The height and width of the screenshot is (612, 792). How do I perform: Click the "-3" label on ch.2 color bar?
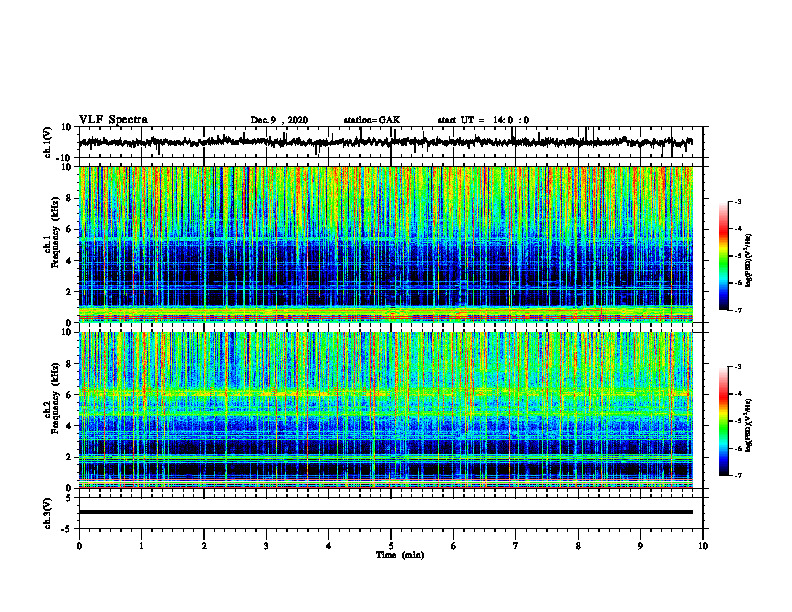[x=737, y=367]
